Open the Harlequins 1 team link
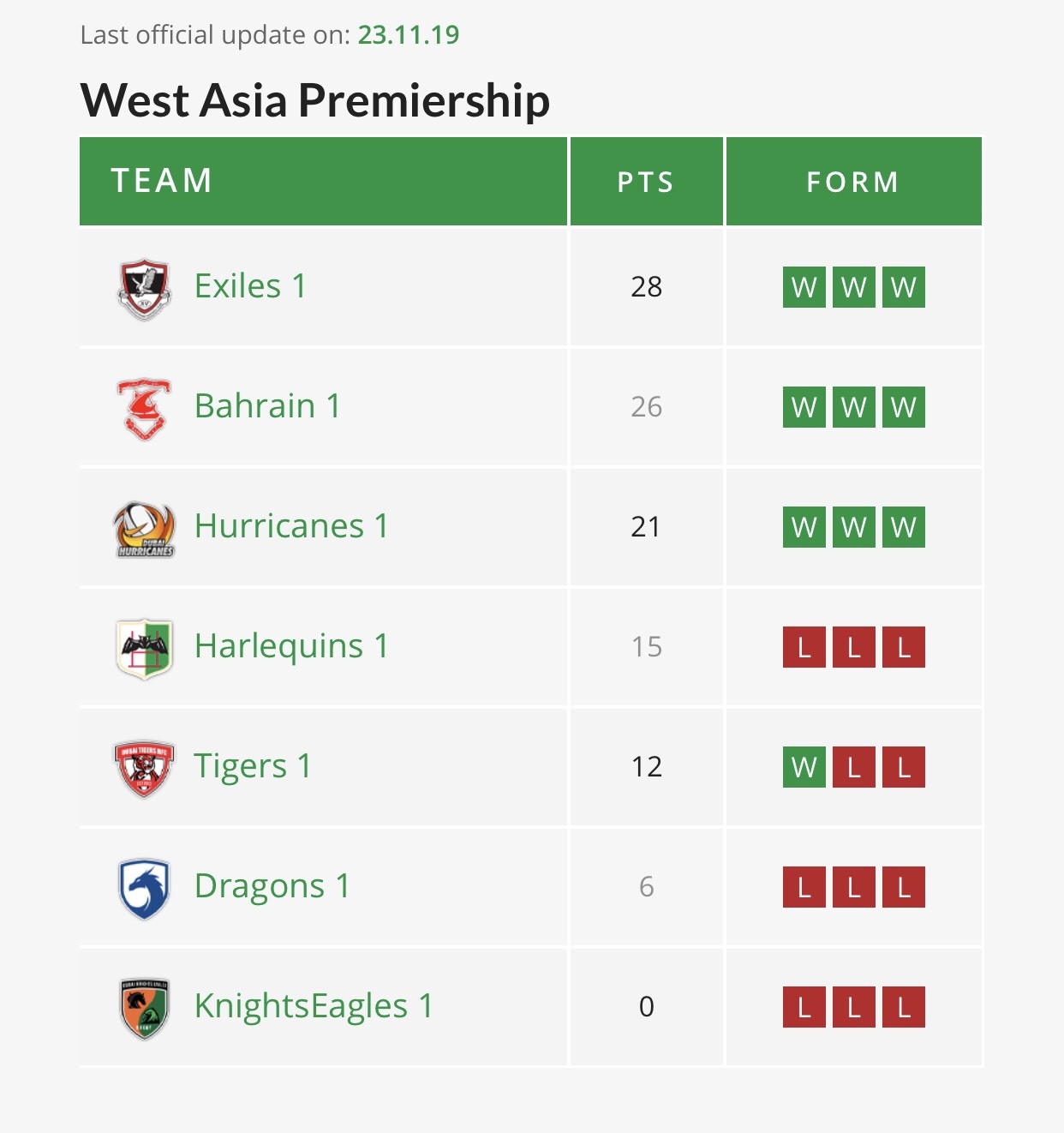Image resolution: width=1064 pixels, height=1133 pixels. (x=291, y=646)
